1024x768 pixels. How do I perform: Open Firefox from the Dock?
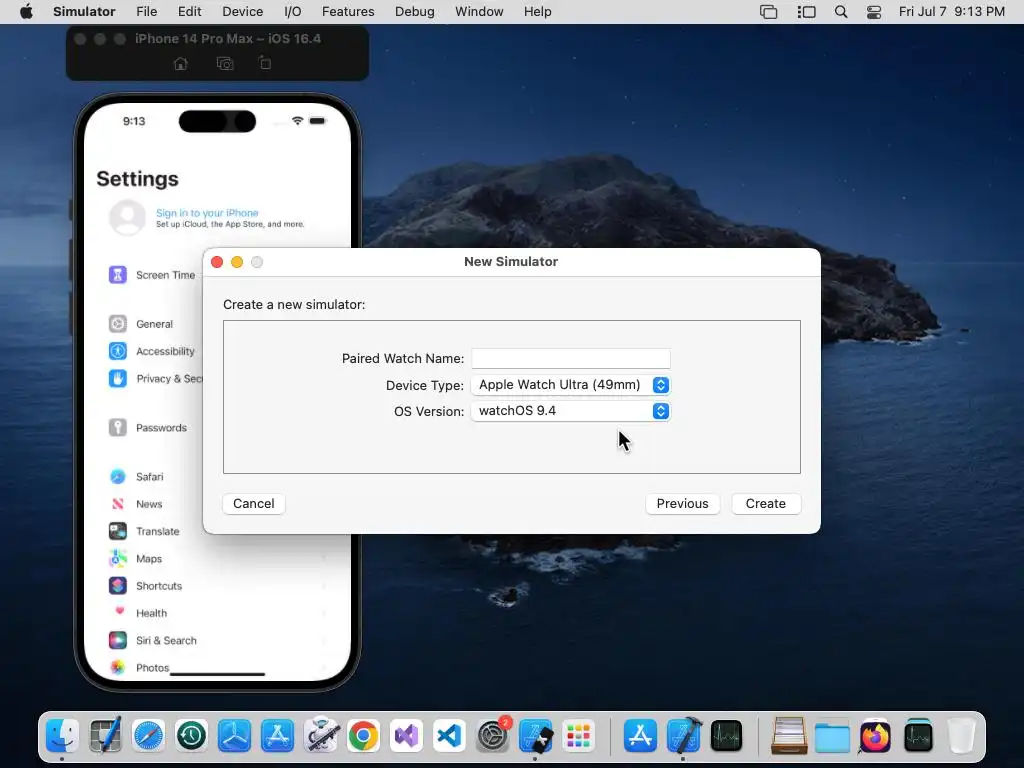pyautogui.click(x=875, y=736)
